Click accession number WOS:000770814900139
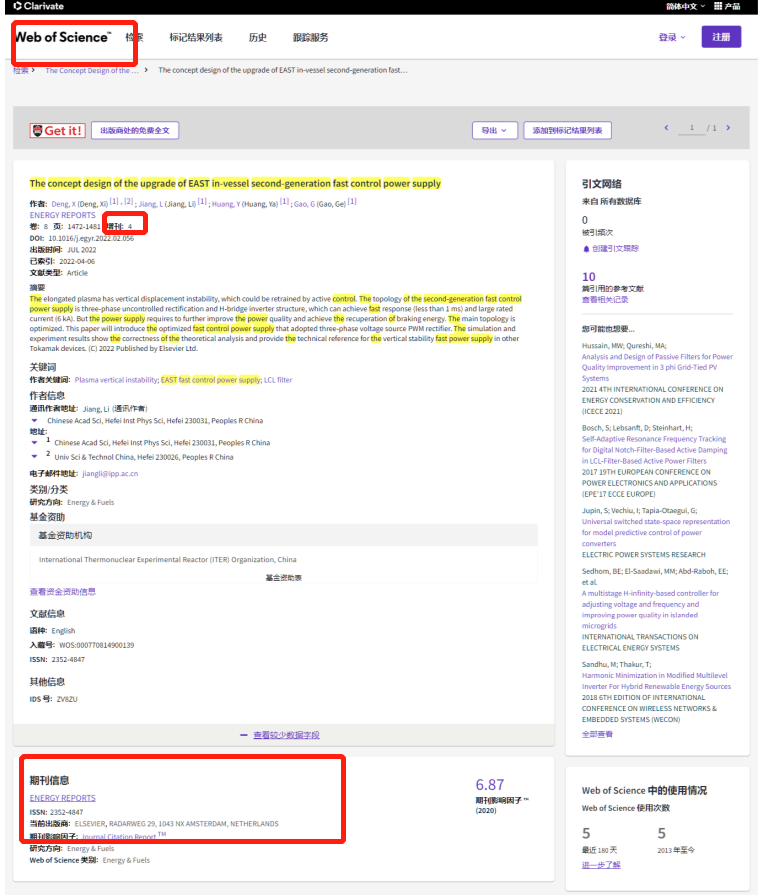The image size is (773, 895). pyautogui.click(x=96, y=646)
